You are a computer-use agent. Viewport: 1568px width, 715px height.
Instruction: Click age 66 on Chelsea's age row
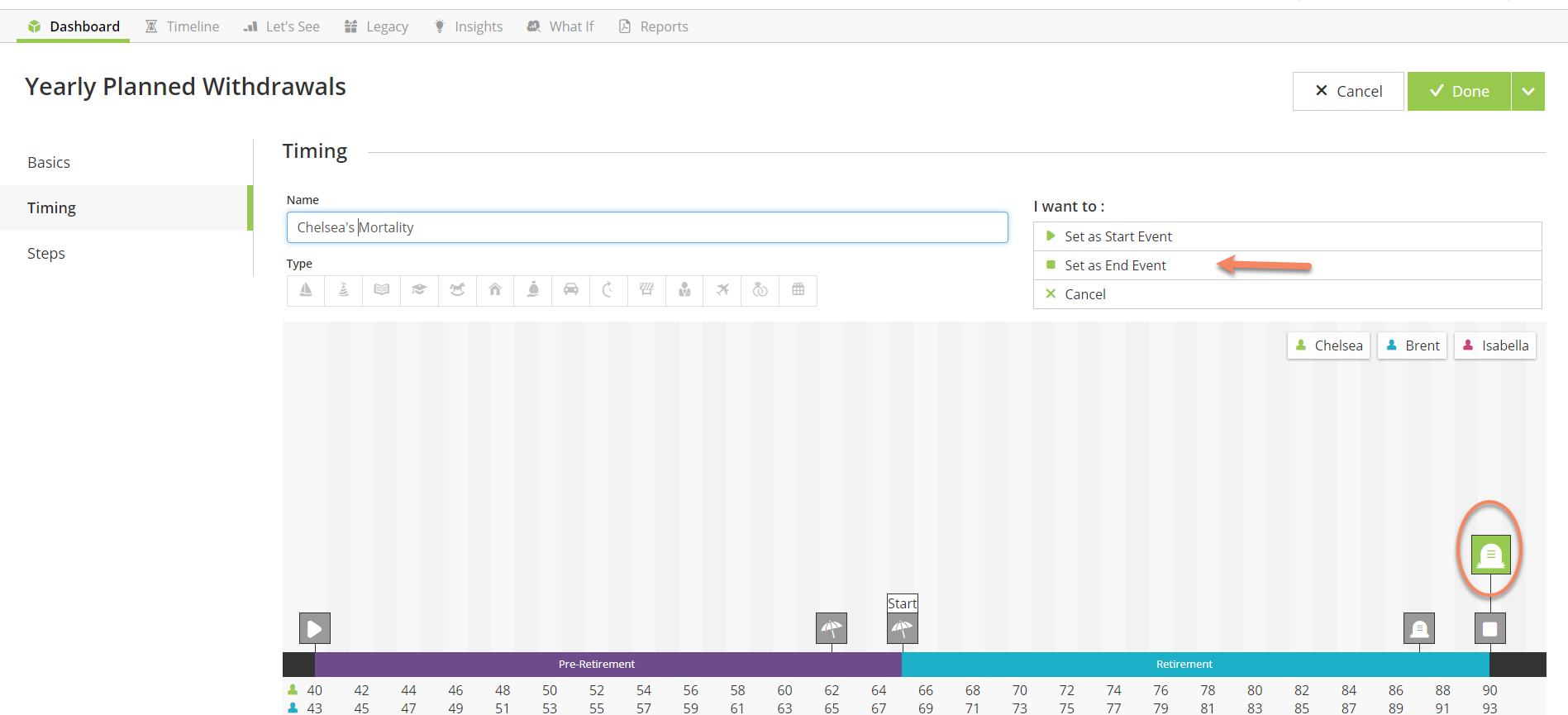[926, 690]
